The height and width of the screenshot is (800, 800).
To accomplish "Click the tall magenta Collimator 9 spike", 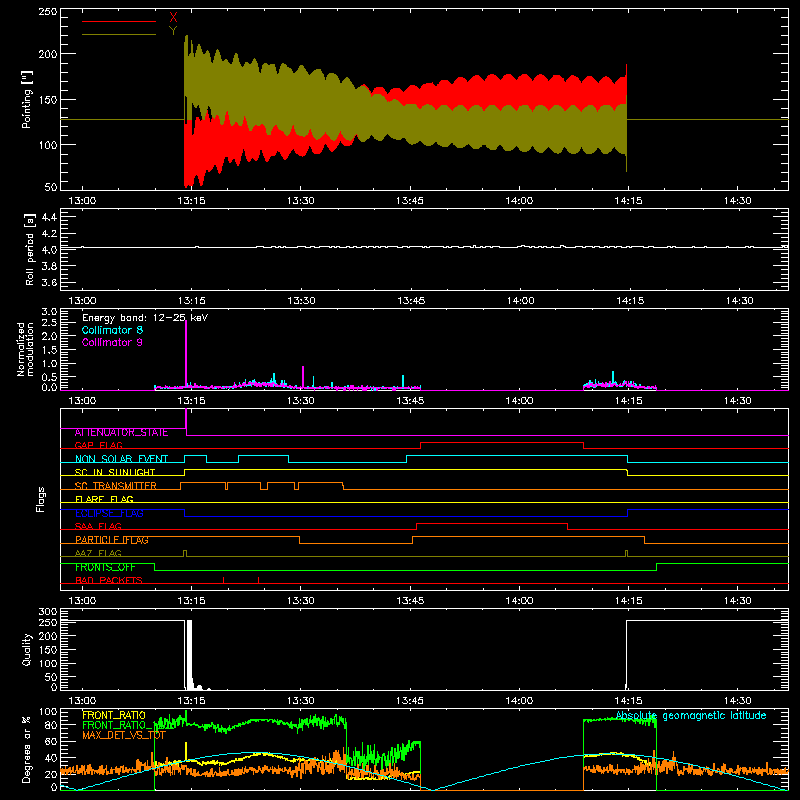I will (186, 354).
